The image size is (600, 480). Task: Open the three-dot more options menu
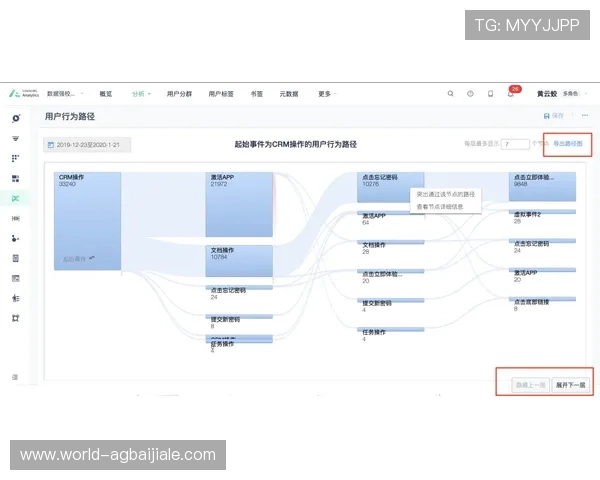(585, 115)
